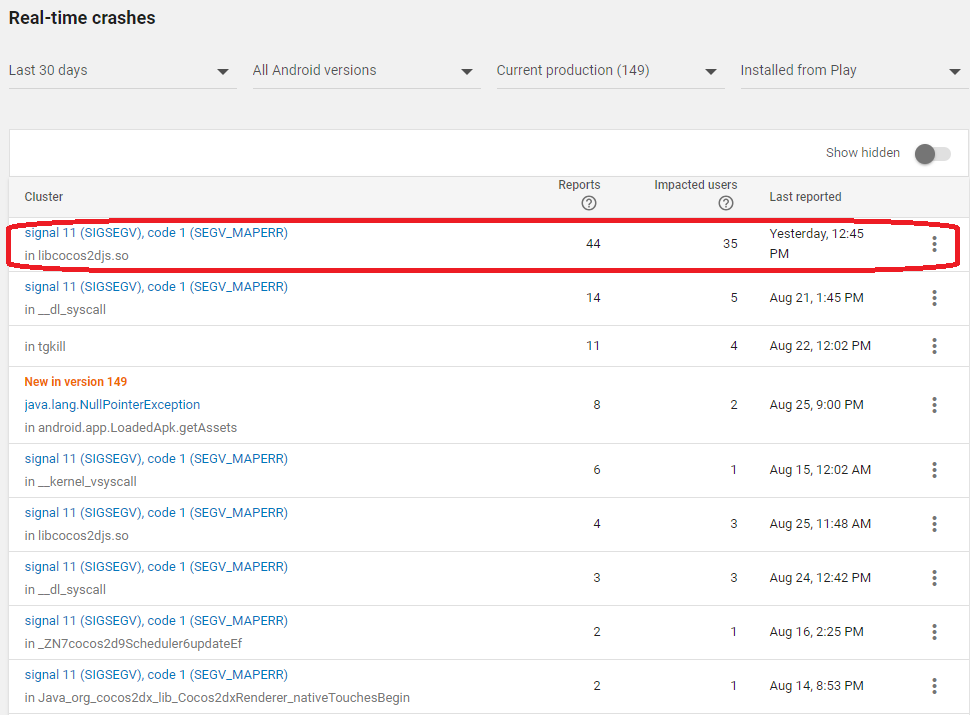Expand the Last 30 days dropdown
970x715 pixels.
coord(122,71)
